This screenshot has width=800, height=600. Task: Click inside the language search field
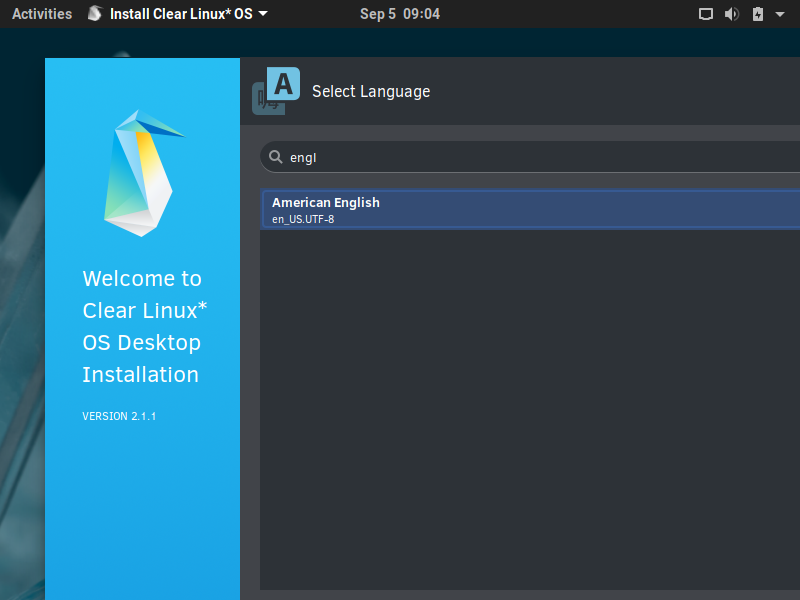450,157
